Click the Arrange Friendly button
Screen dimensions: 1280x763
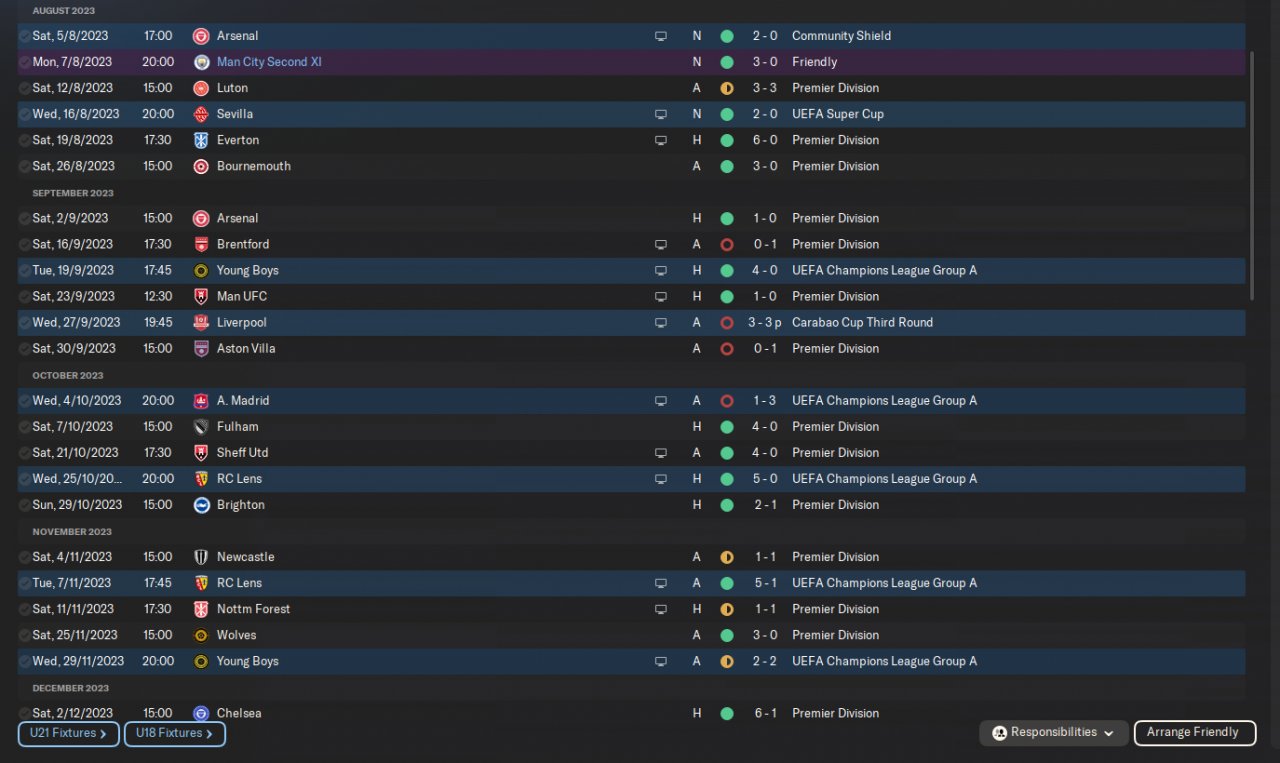[1192, 733]
